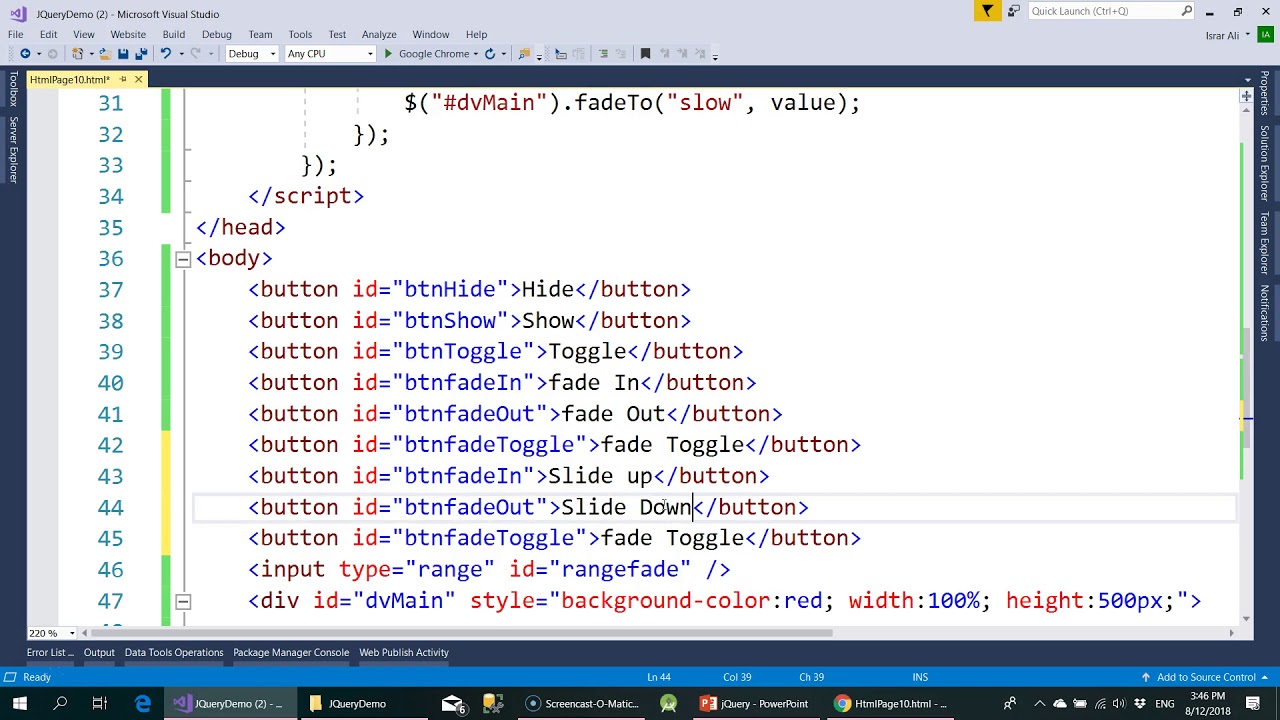Click the yellow notifications filter flag icon
Image resolution: width=1280 pixels, height=720 pixels.
click(x=987, y=11)
